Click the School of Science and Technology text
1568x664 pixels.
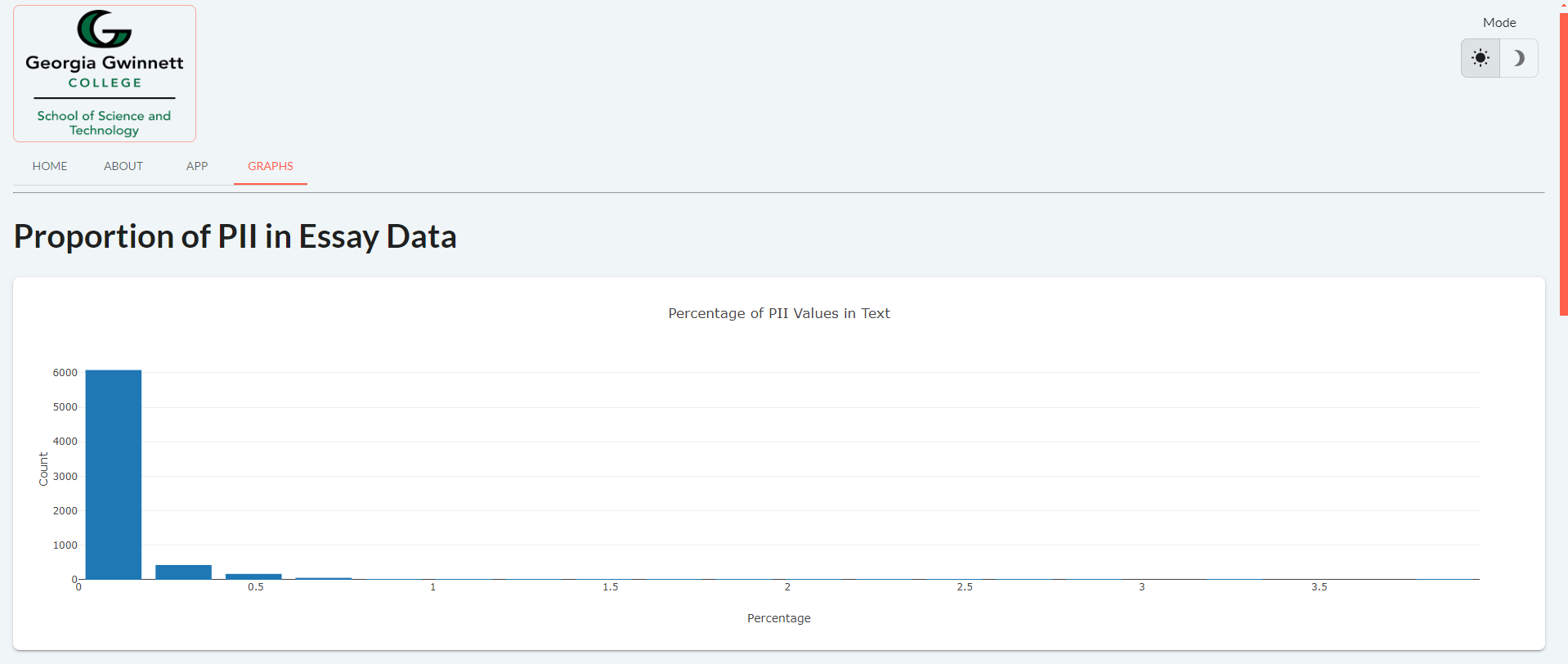pyautogui.click(x=104, y=123)
